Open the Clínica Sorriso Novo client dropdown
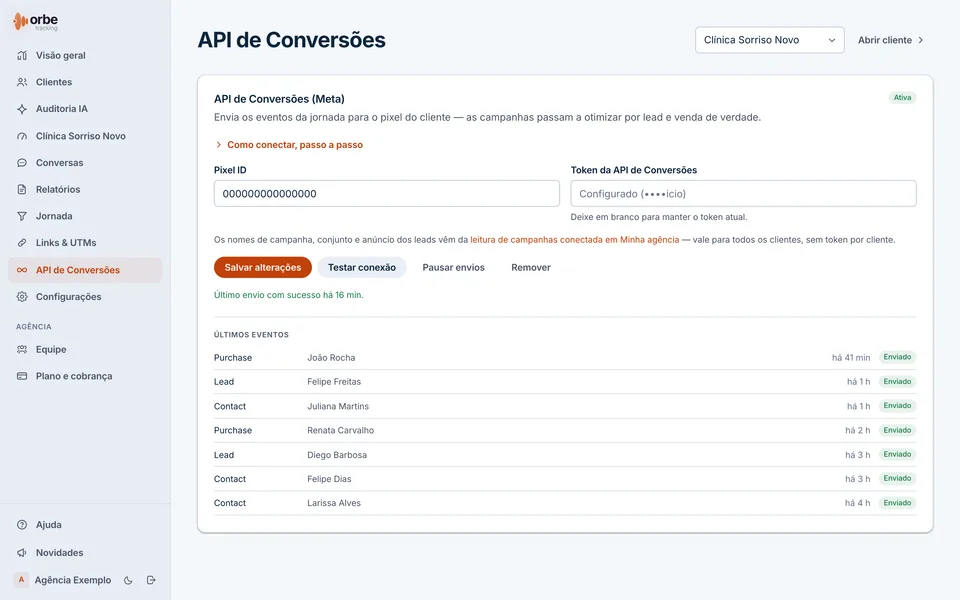This screenshot has height=600, width=960. pos(770,40)
